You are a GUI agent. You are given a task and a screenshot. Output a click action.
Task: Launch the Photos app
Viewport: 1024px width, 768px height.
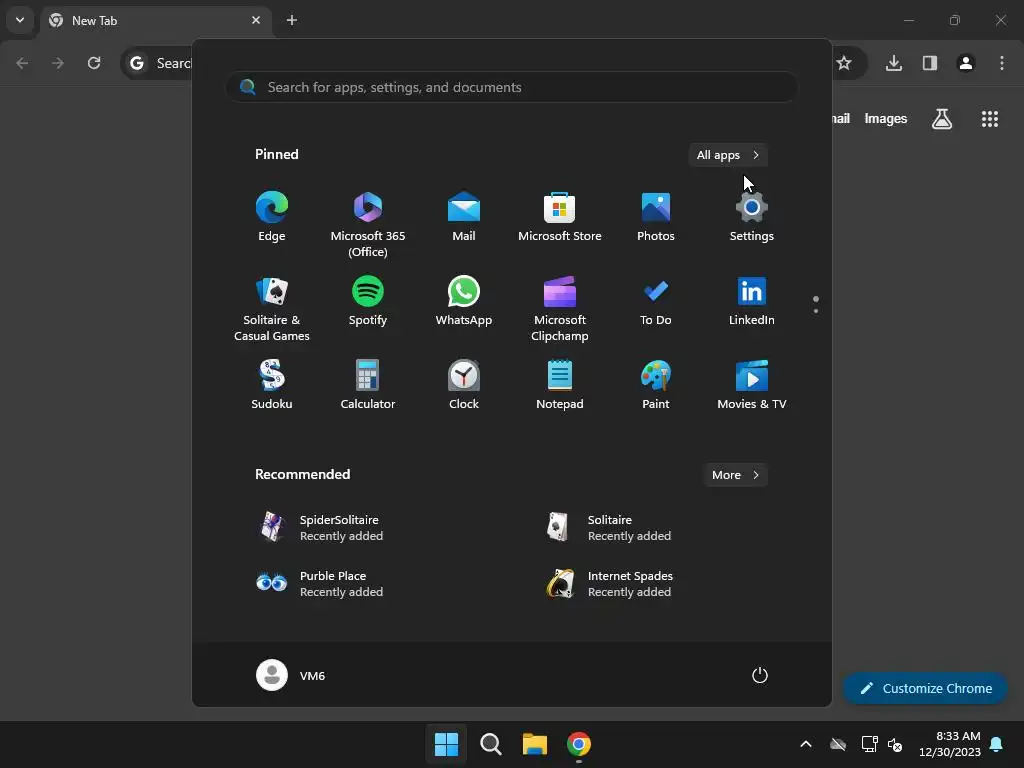coord(656,217)
